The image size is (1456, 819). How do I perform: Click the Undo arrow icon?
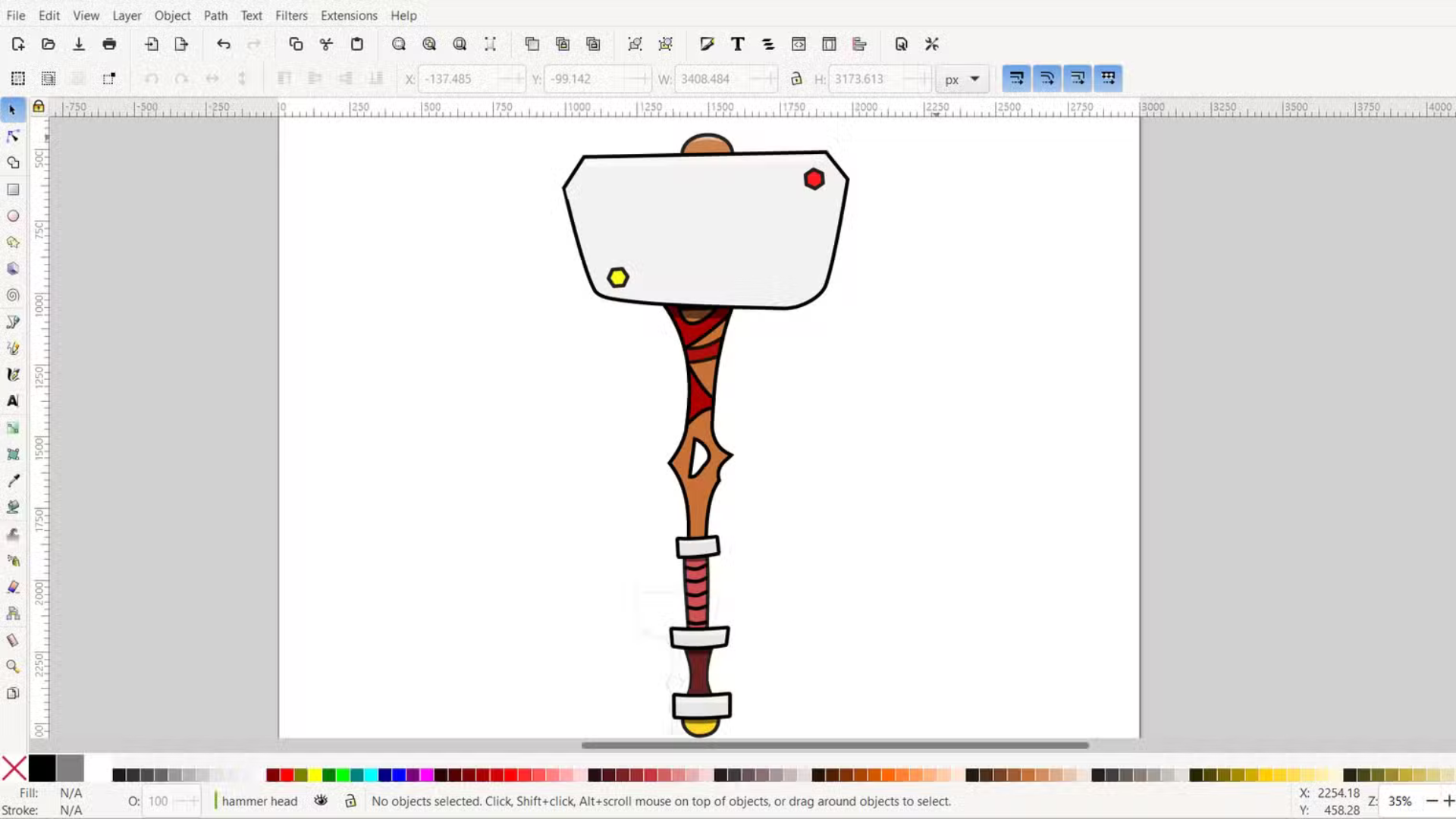click(223, 44)
